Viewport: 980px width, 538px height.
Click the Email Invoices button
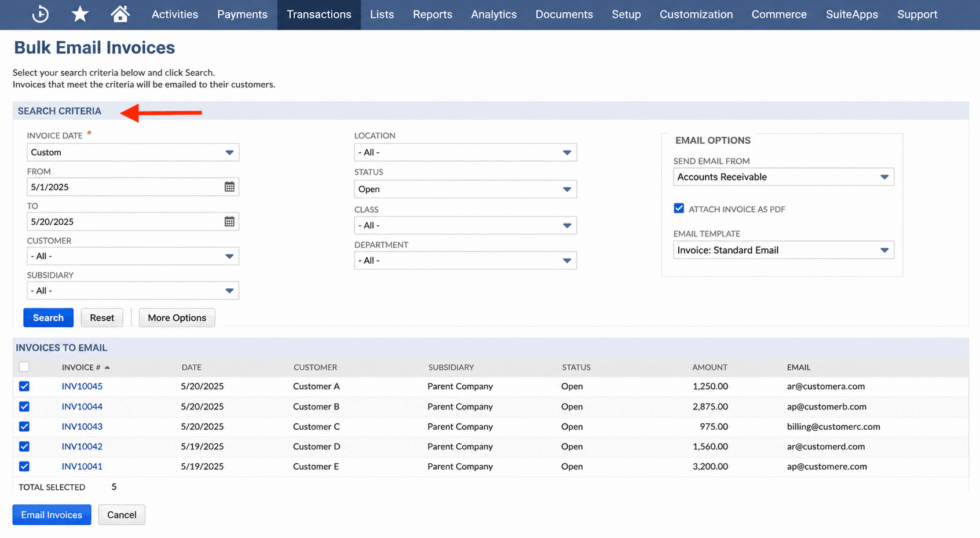coord(51,515)
